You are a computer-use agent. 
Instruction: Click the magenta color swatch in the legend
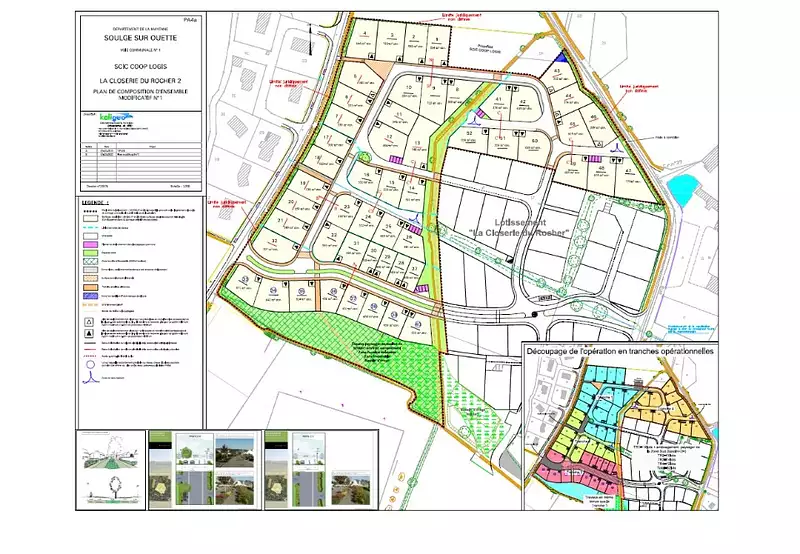(88, 243)
